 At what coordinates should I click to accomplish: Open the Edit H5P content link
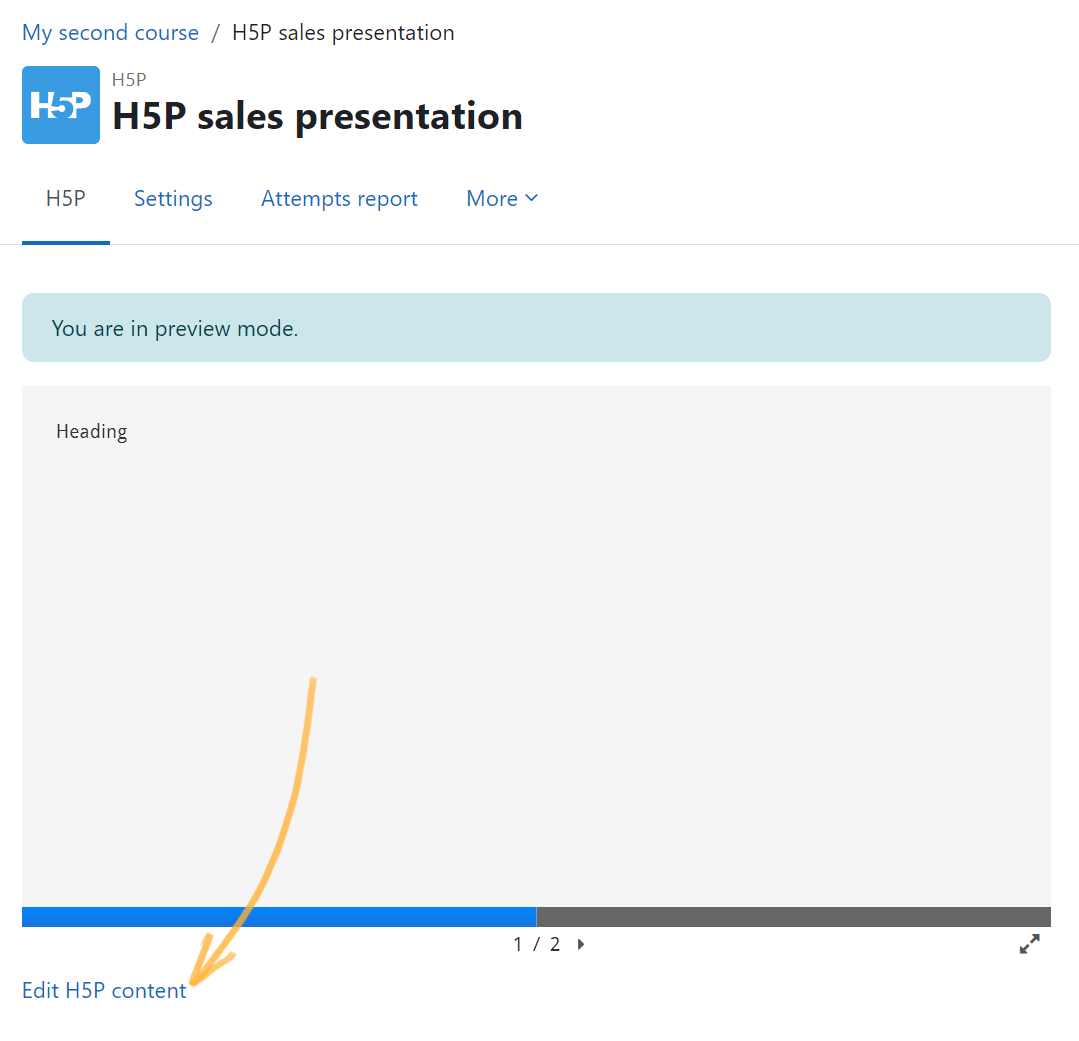(x=104, y=990)
